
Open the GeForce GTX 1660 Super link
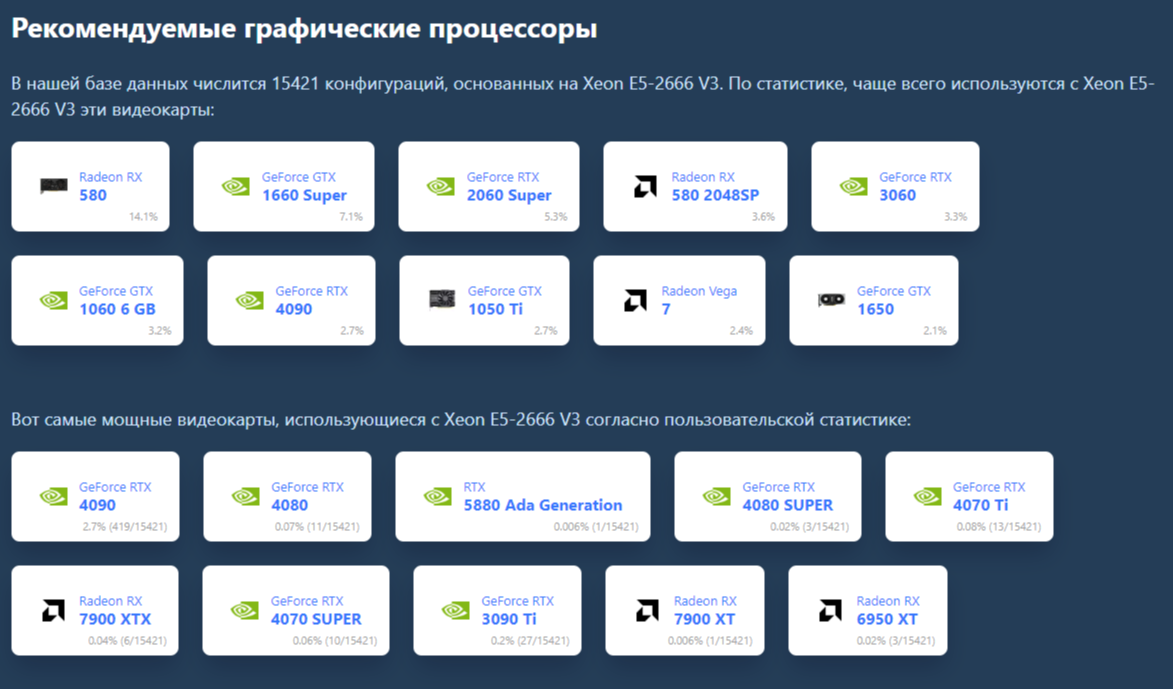pos(304,186)
